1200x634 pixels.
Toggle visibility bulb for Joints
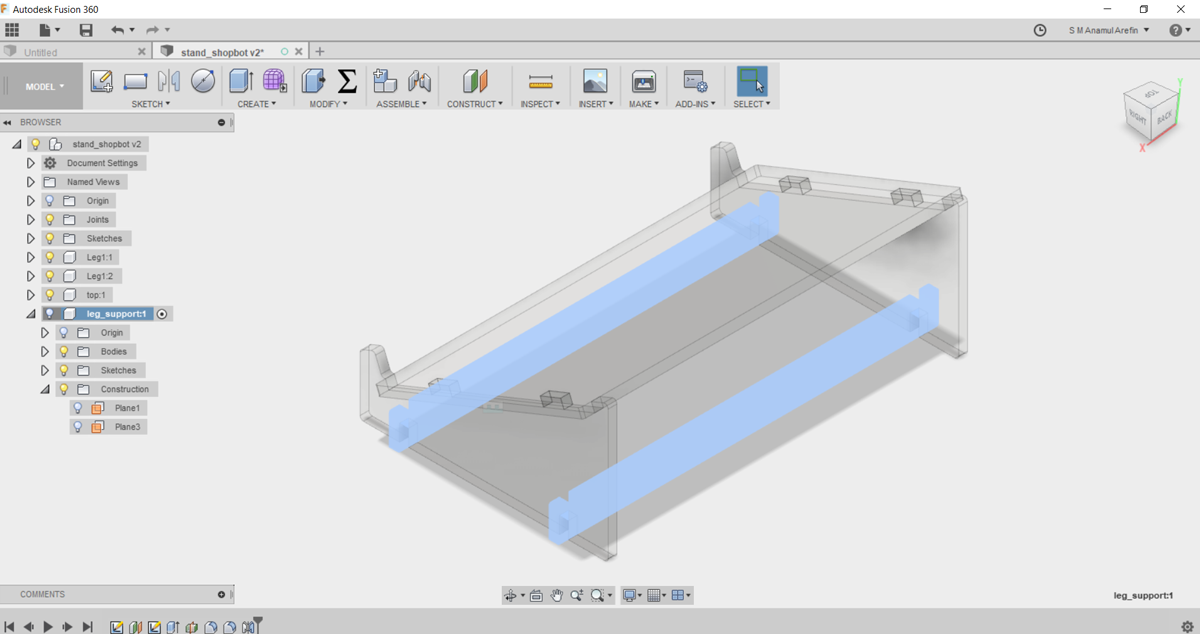tap(50, 220)
